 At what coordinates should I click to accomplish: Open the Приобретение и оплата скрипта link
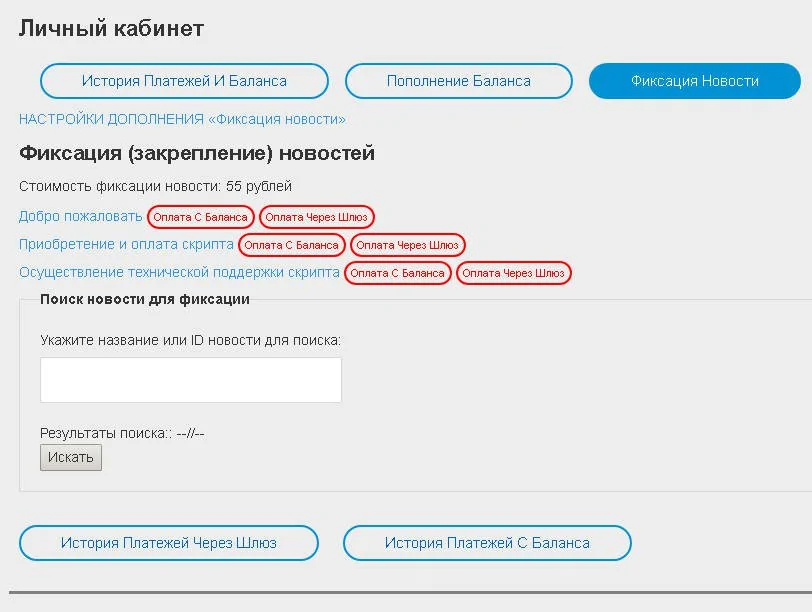click(x=126, y=244)
